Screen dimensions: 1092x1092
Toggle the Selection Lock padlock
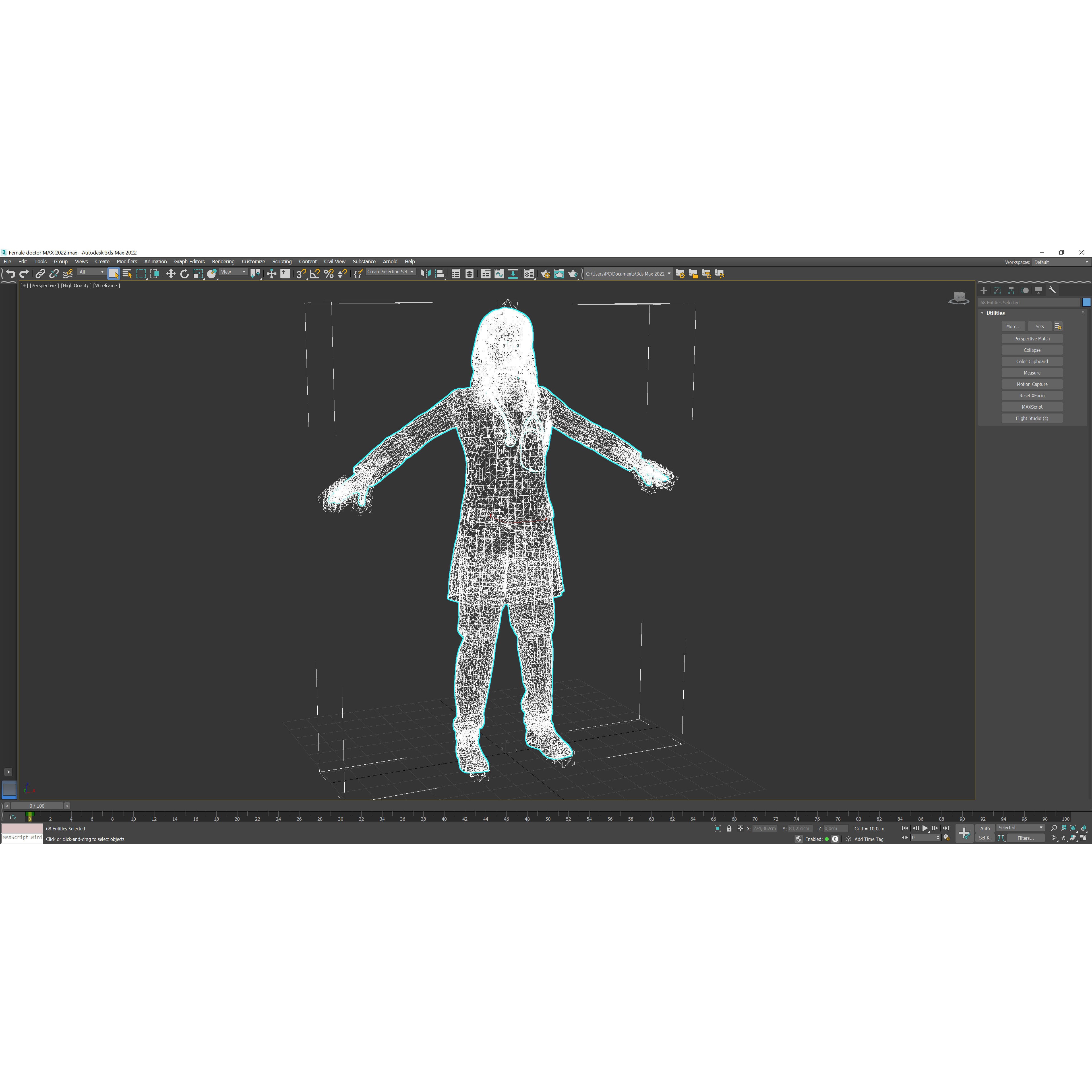coord(729,829)
